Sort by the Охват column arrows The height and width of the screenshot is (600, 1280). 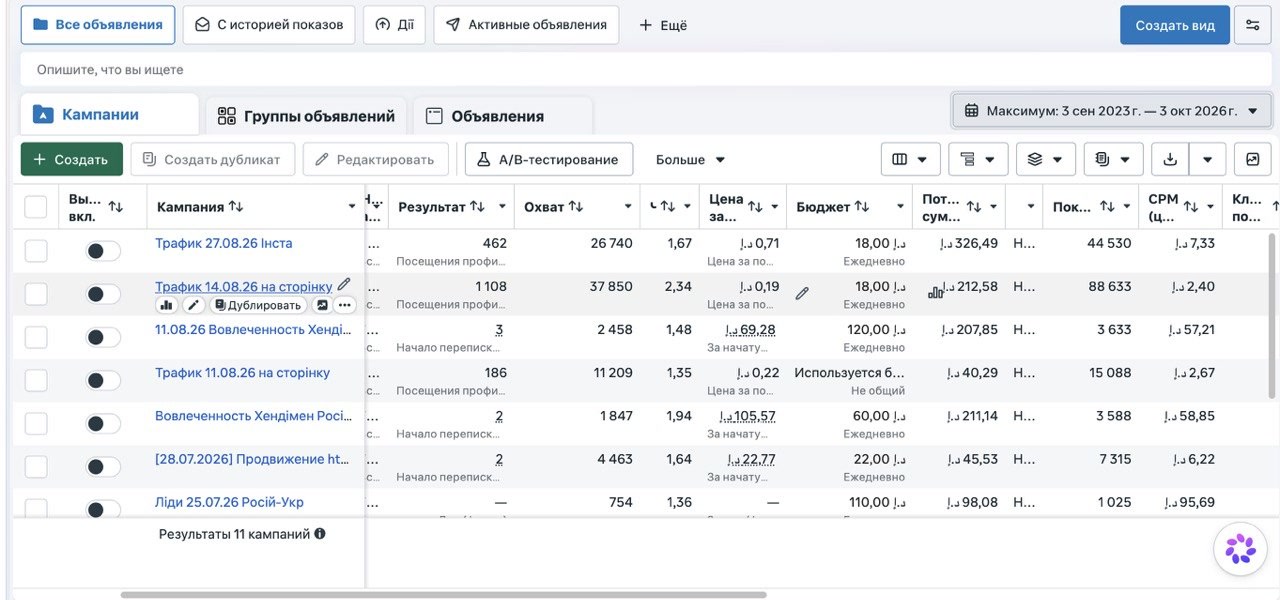click(x=576, y=207)
